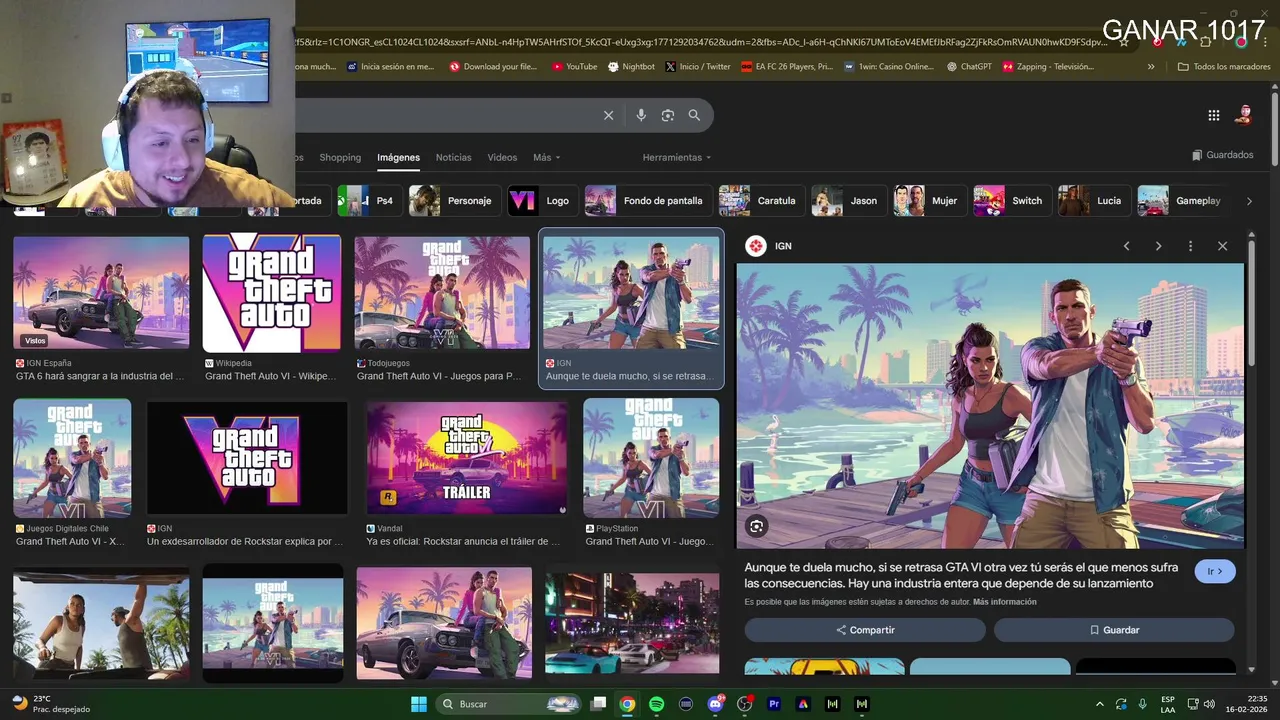Clear the Google search box text
Viewport: 1280px width, 720px height.
tap(608, 115)
